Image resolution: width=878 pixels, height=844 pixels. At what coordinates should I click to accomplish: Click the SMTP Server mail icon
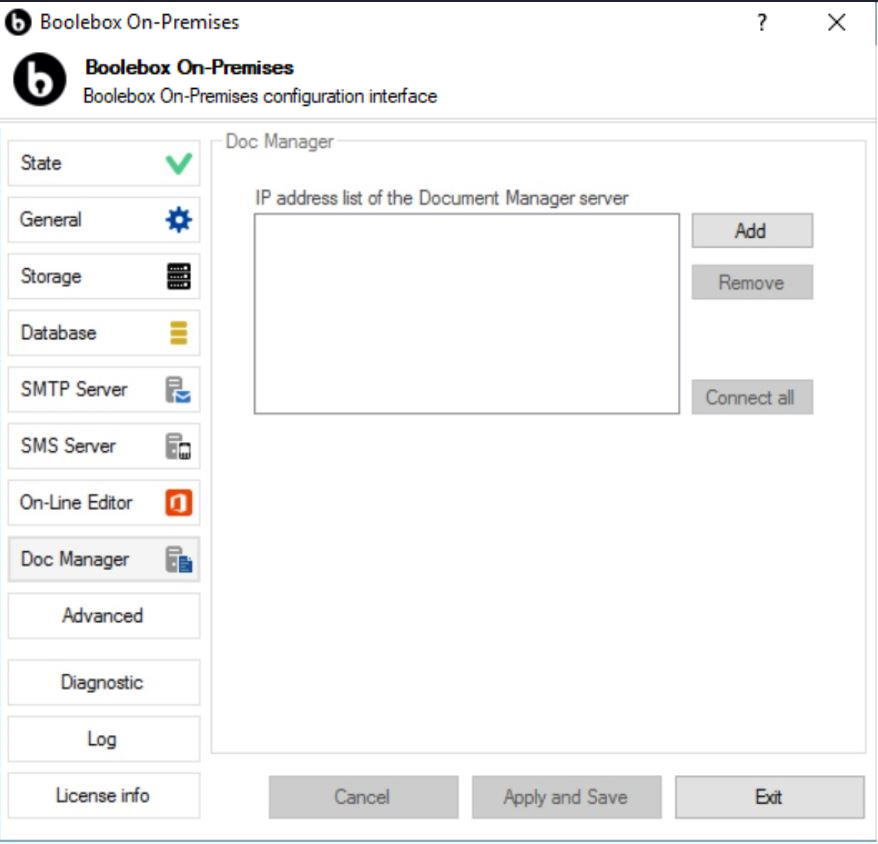[178, 390]
